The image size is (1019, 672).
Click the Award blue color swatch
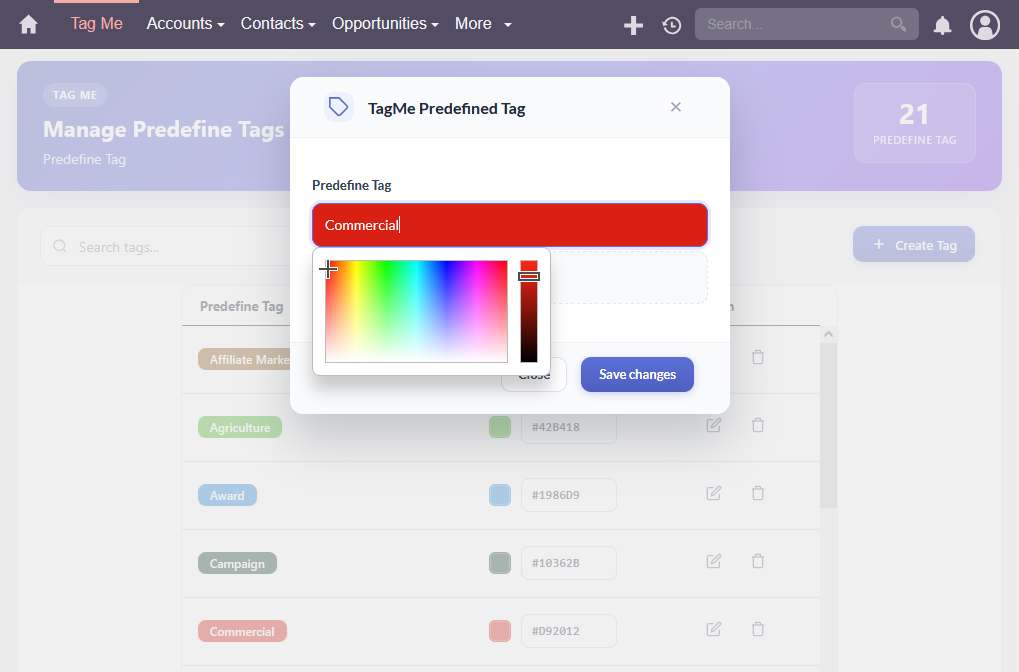coord(500,495)
